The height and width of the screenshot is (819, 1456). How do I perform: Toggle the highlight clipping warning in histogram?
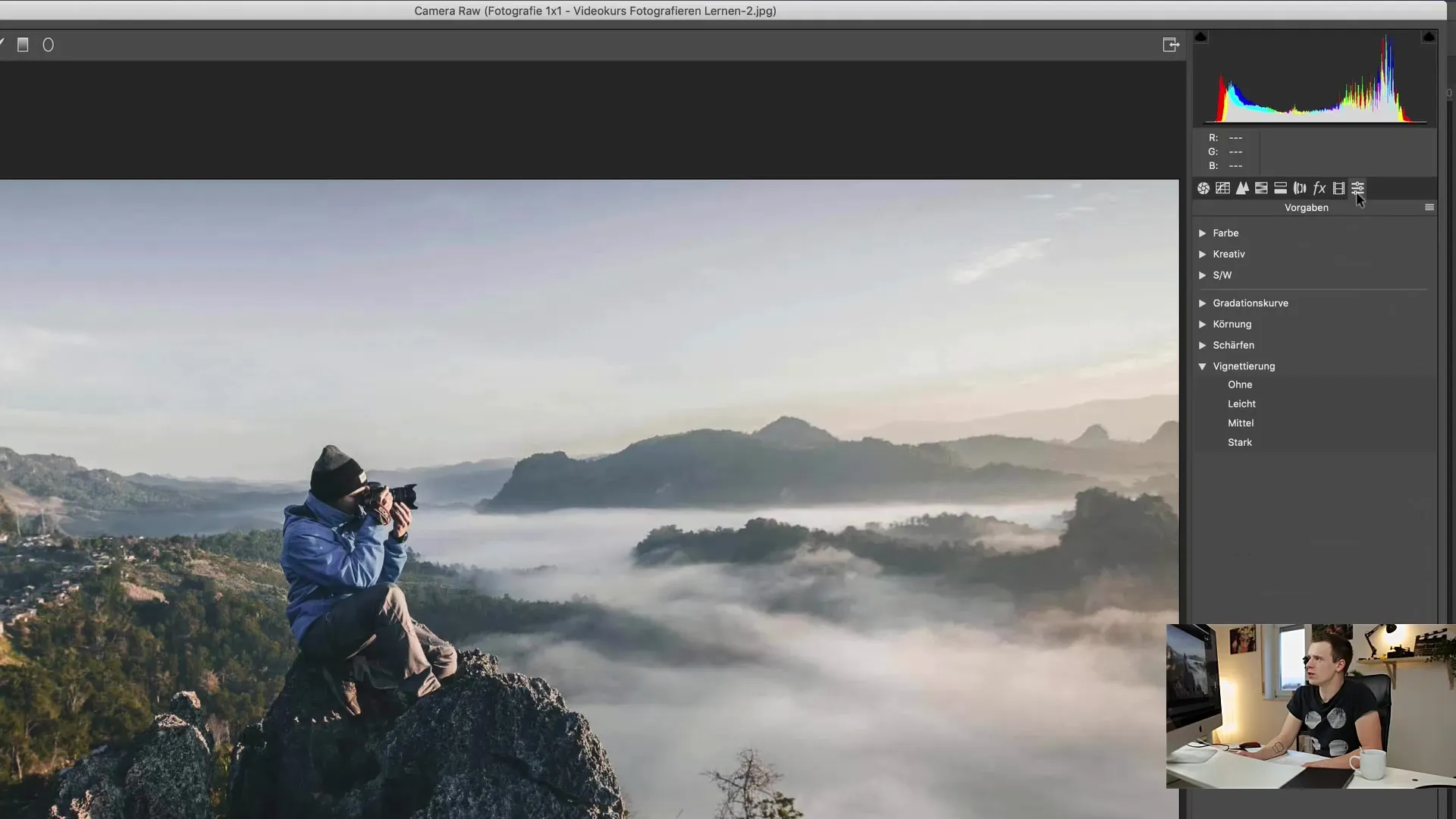coord(1429,36)
